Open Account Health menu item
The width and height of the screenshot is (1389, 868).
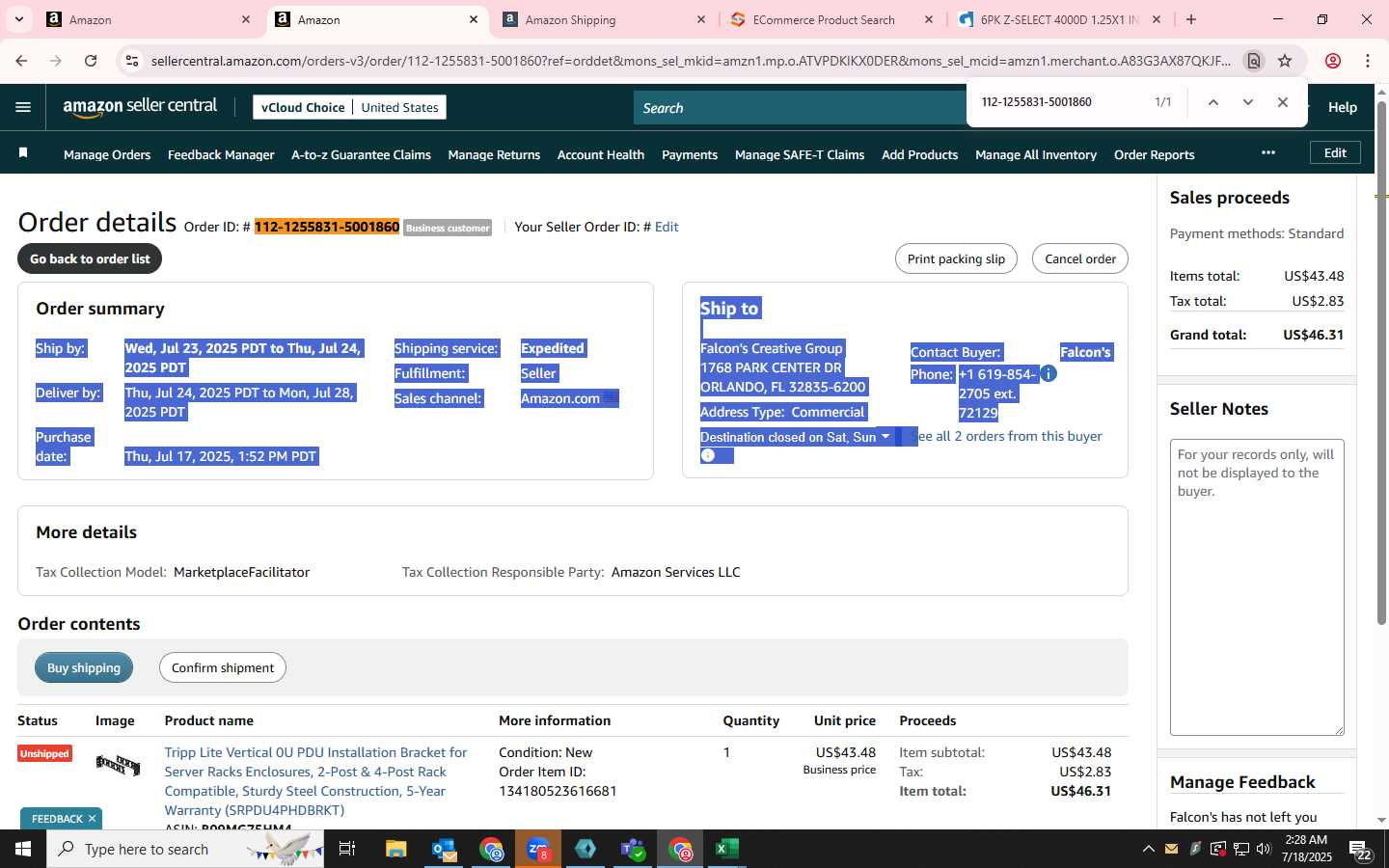tap(601, 154)
